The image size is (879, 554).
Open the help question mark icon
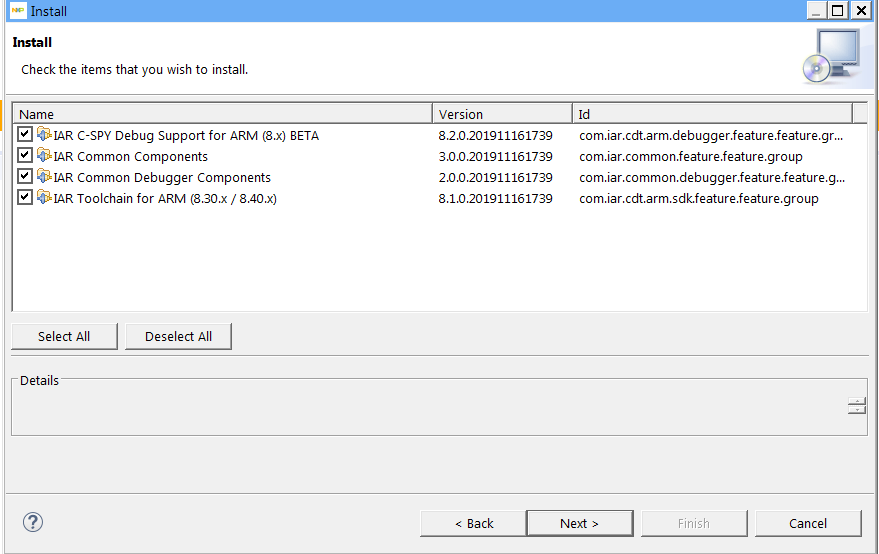click(33, 522)
